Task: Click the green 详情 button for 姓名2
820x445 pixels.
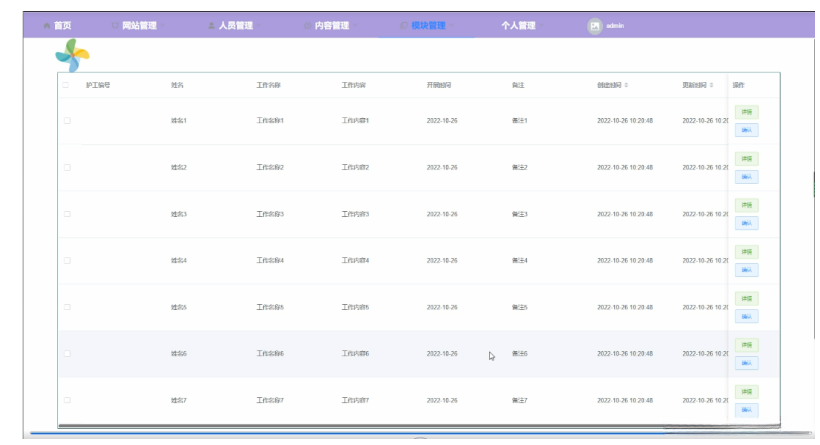Action: (x=747, y=158)
